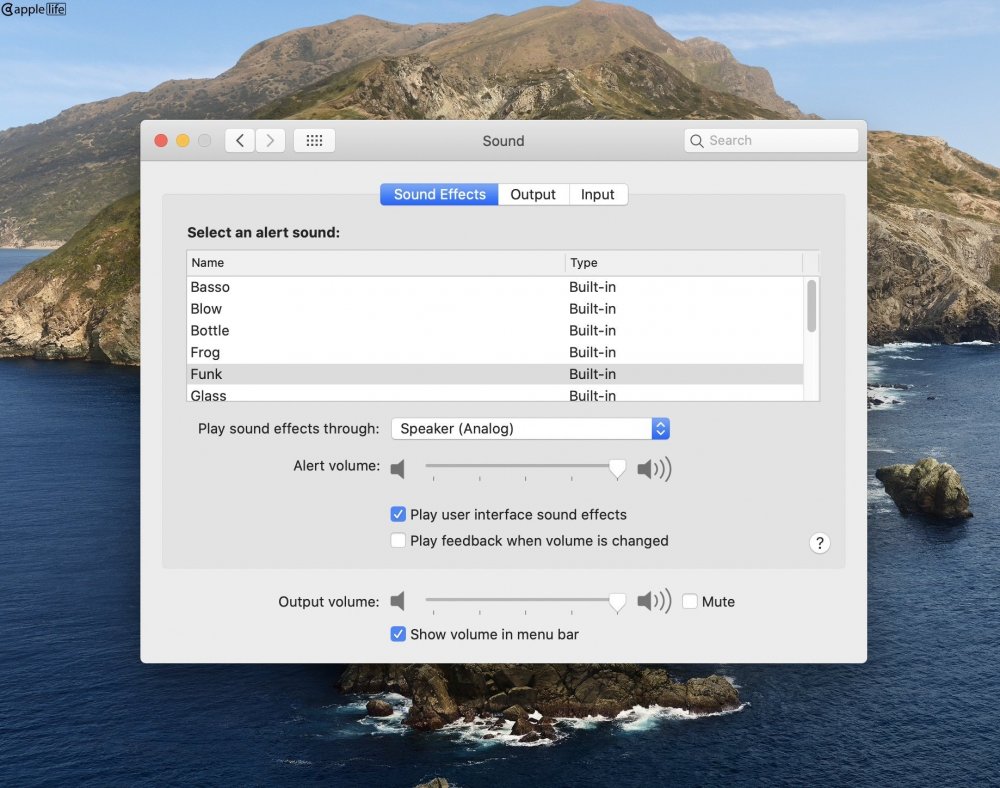1000x788 pixels.
Task: Select the Basso alert sound
Action: pyautogui.click(x=495, y=287)
